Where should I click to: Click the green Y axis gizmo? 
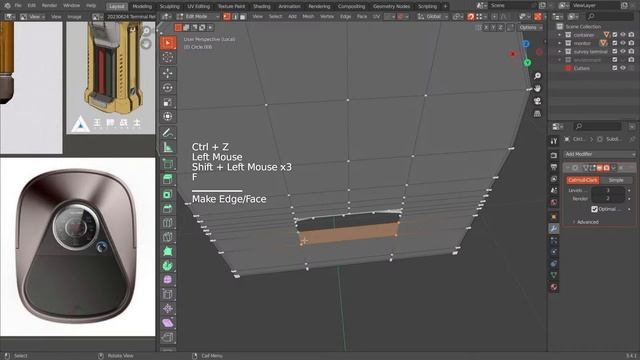click(527, 63)
